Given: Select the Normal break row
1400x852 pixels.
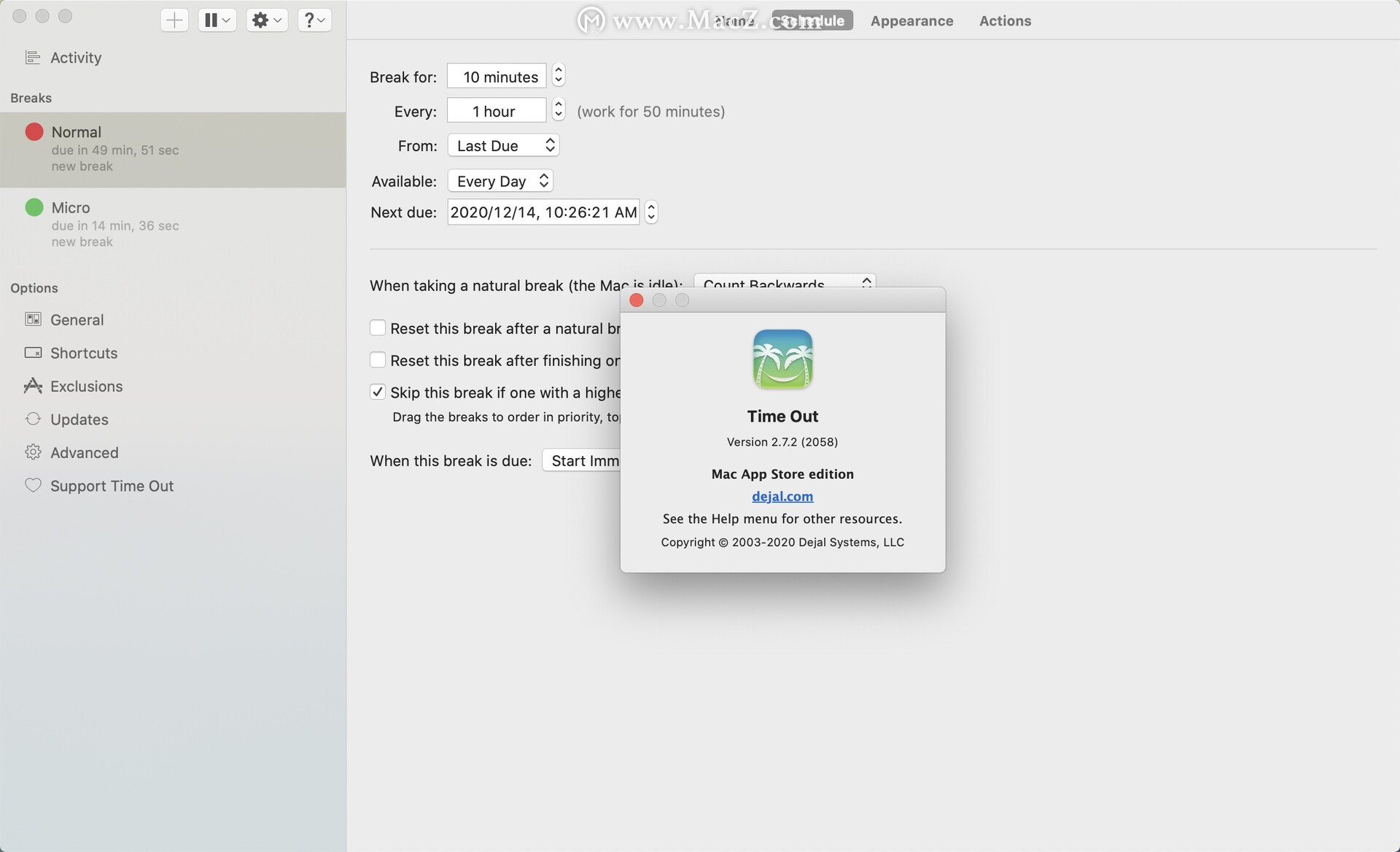Looking at the screenshot, I should point(173,150).
